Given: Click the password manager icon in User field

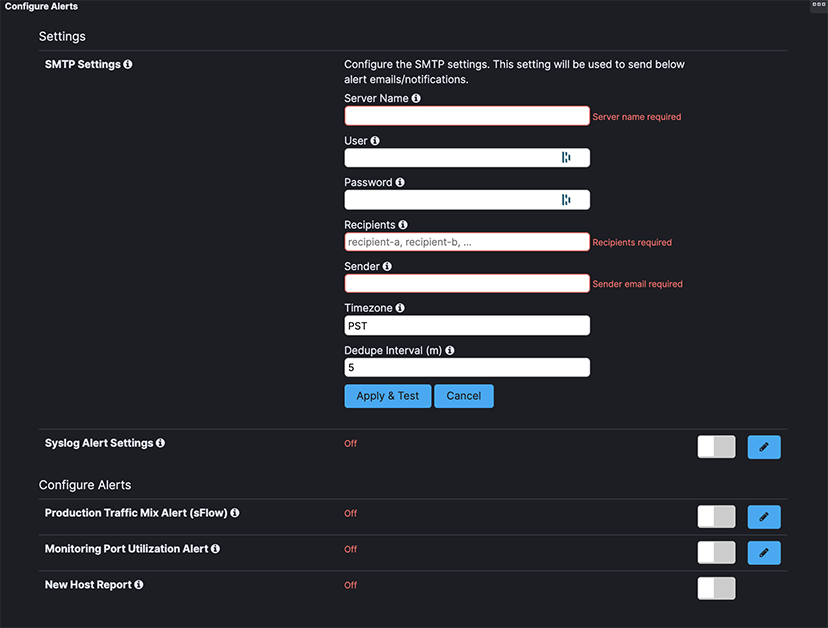Looking at the screenshot, I should tap(566, 157).
